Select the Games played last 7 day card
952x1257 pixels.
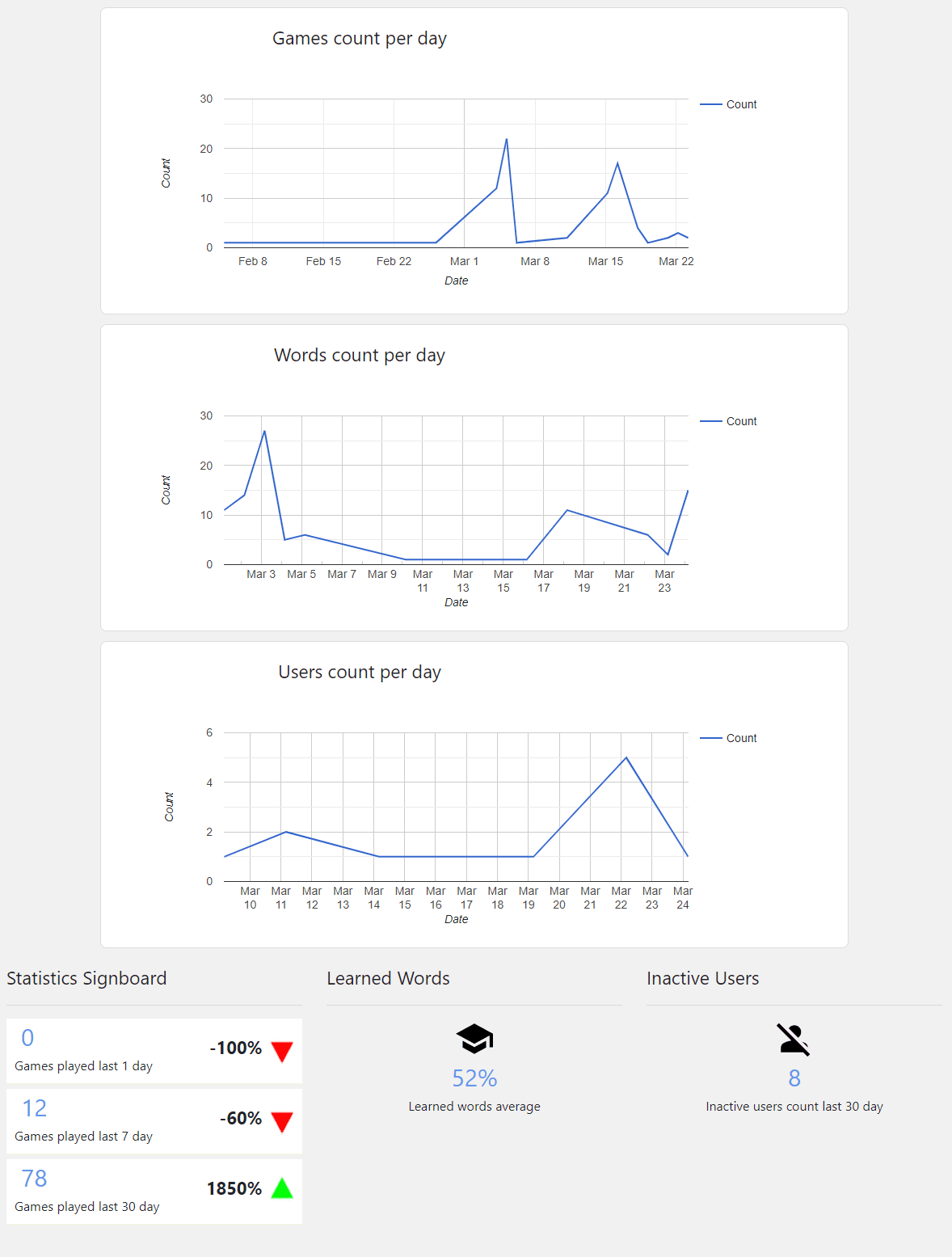pos(154,1121)
